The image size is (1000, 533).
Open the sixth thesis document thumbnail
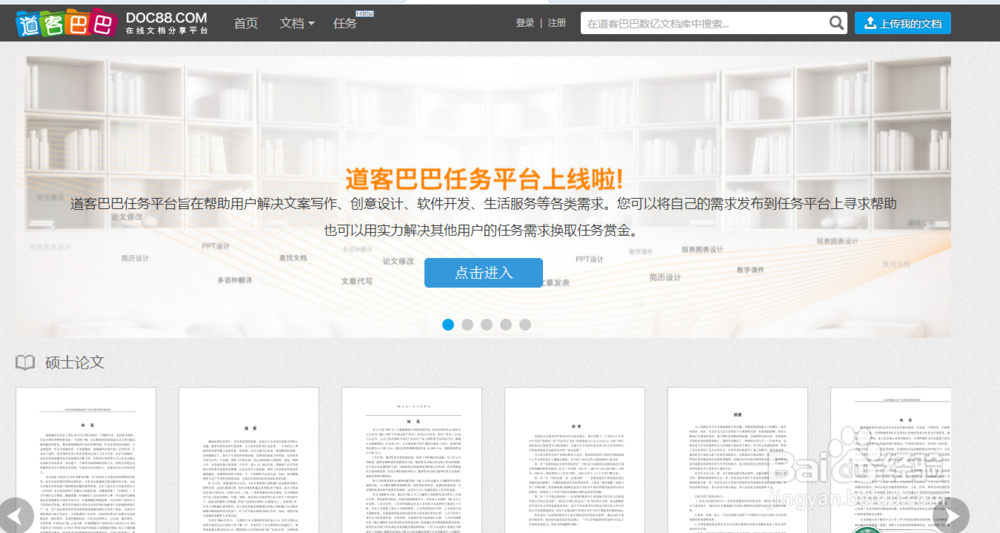(890, 460)
